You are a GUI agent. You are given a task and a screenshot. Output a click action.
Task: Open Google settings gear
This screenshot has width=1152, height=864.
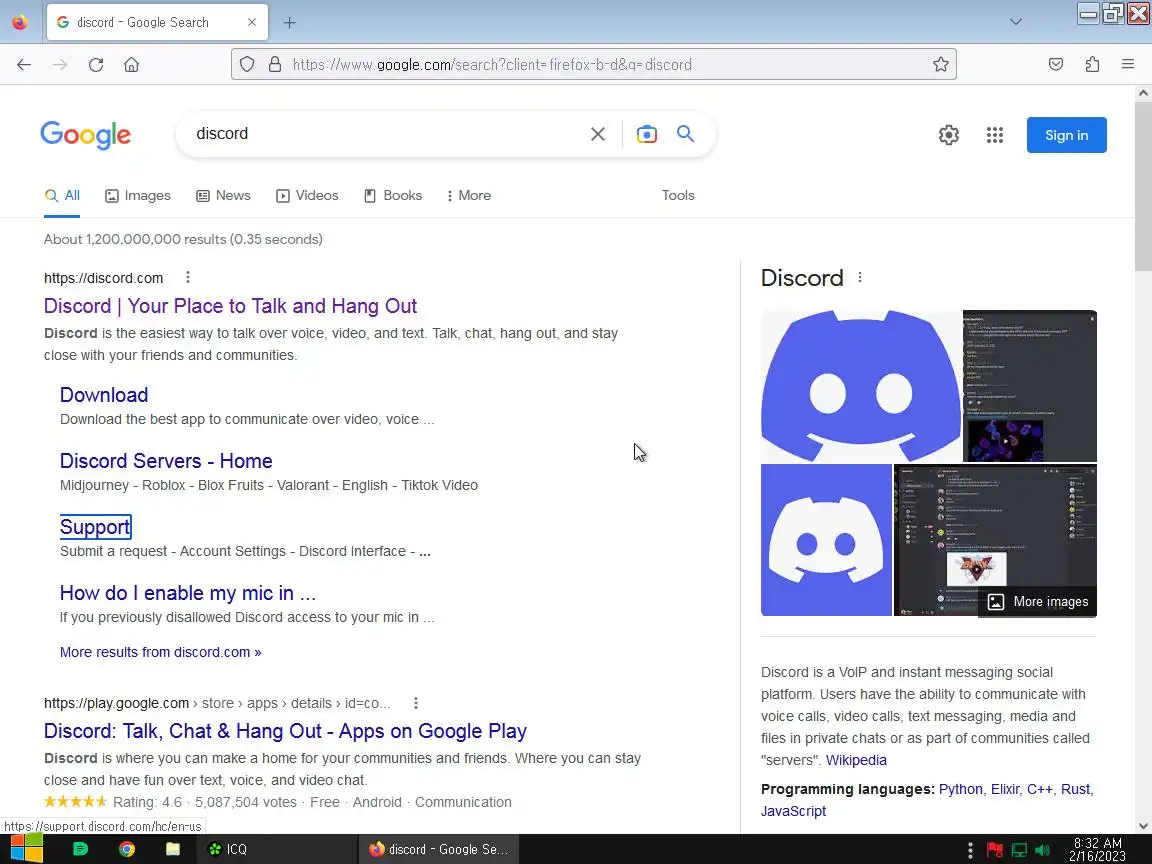tap(948, 135)
